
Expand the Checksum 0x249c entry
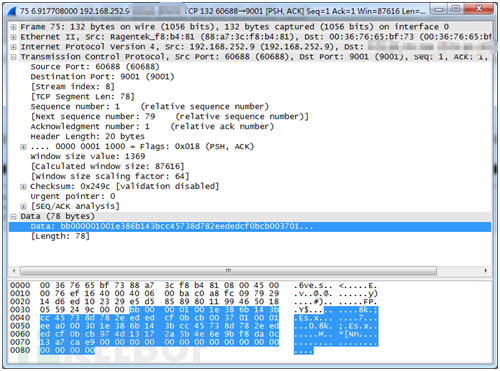click(23, 187)
